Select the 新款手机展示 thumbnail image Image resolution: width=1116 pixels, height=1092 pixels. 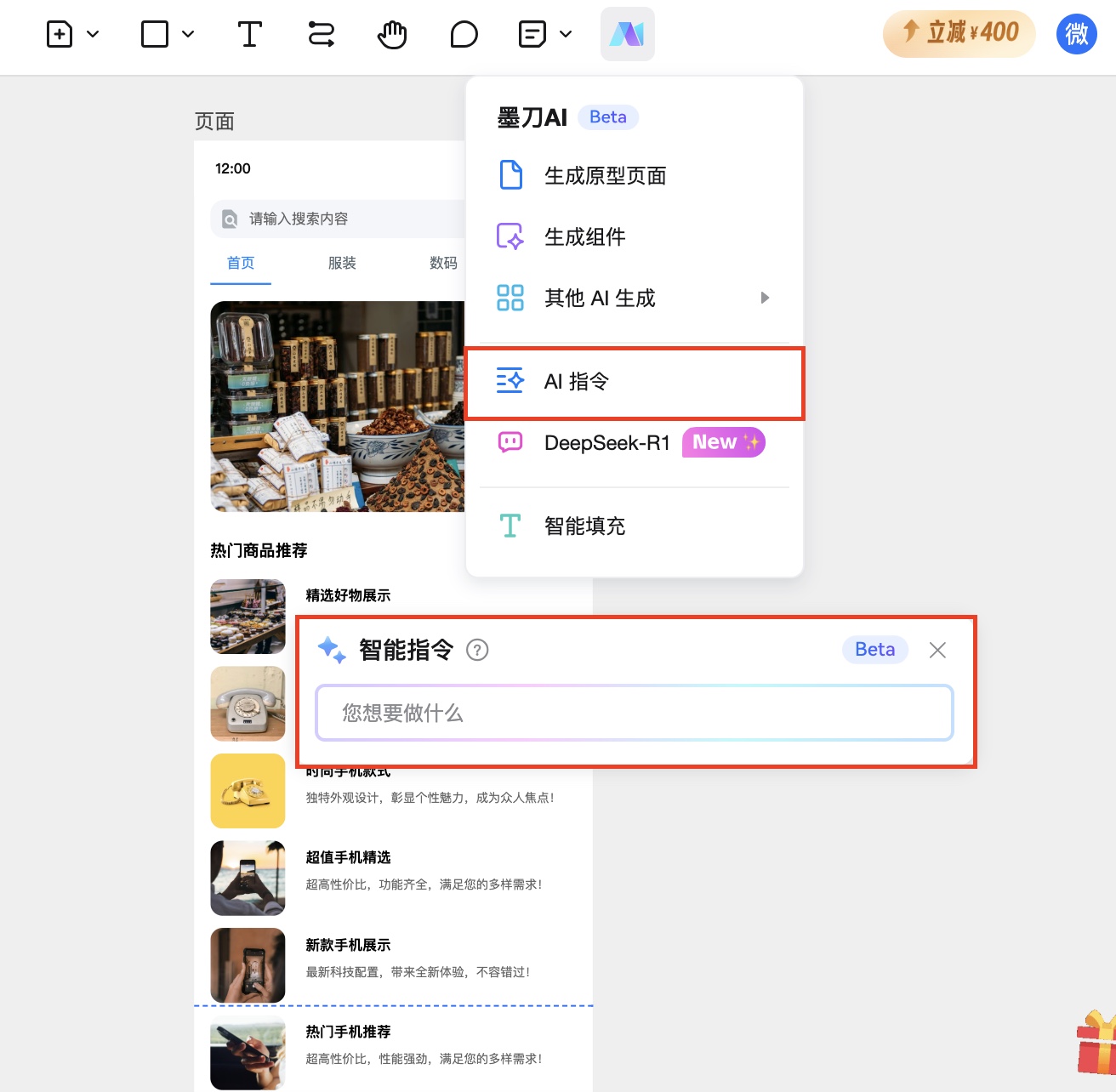click(248, 965)
